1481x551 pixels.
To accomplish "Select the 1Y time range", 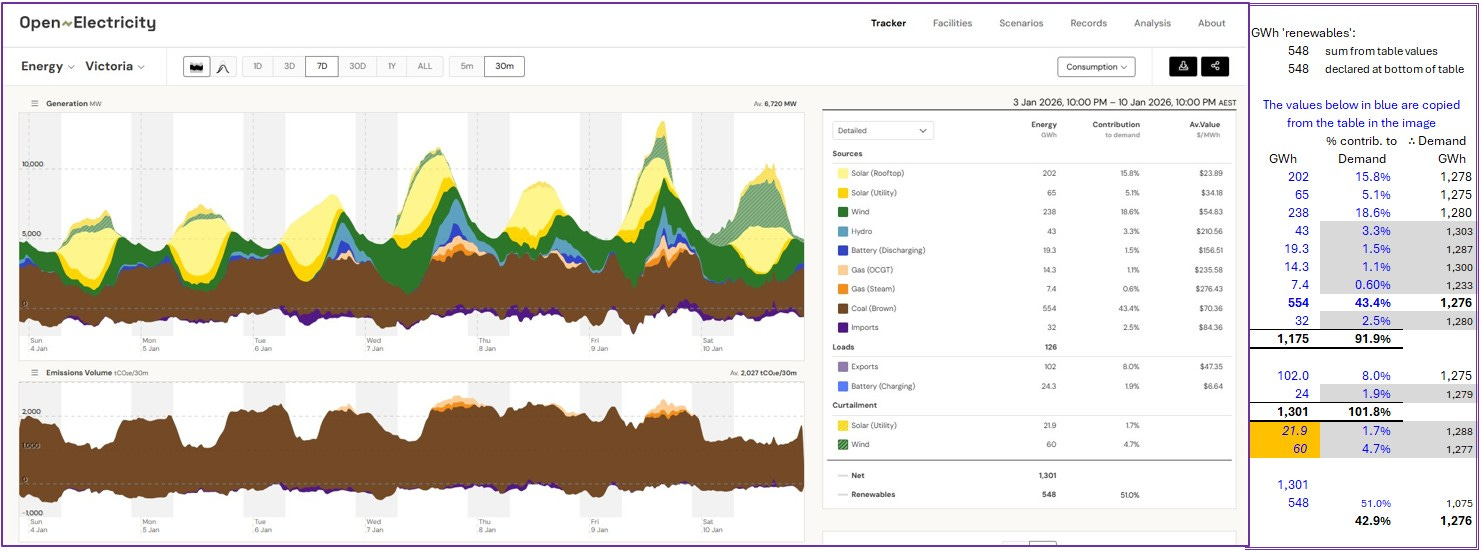I will coord(392,67).
